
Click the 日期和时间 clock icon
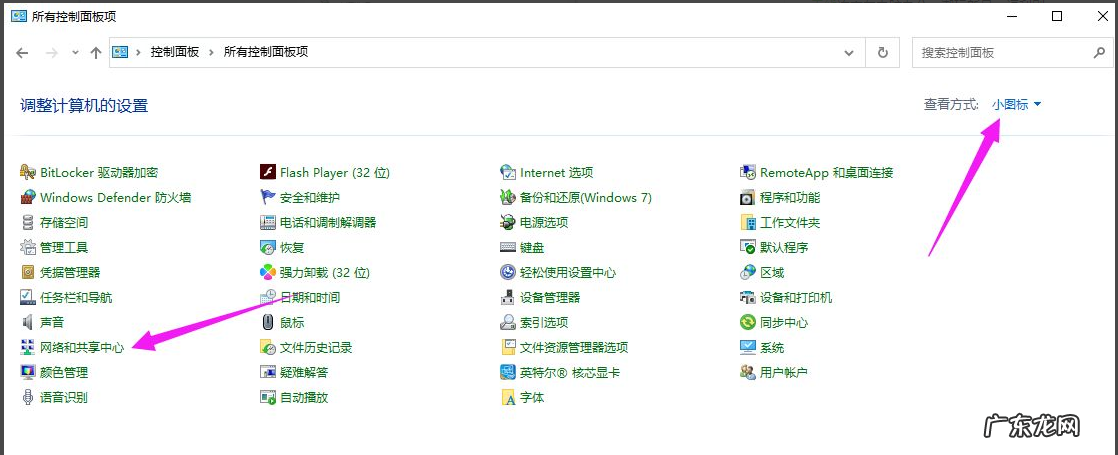click(267, 297)
